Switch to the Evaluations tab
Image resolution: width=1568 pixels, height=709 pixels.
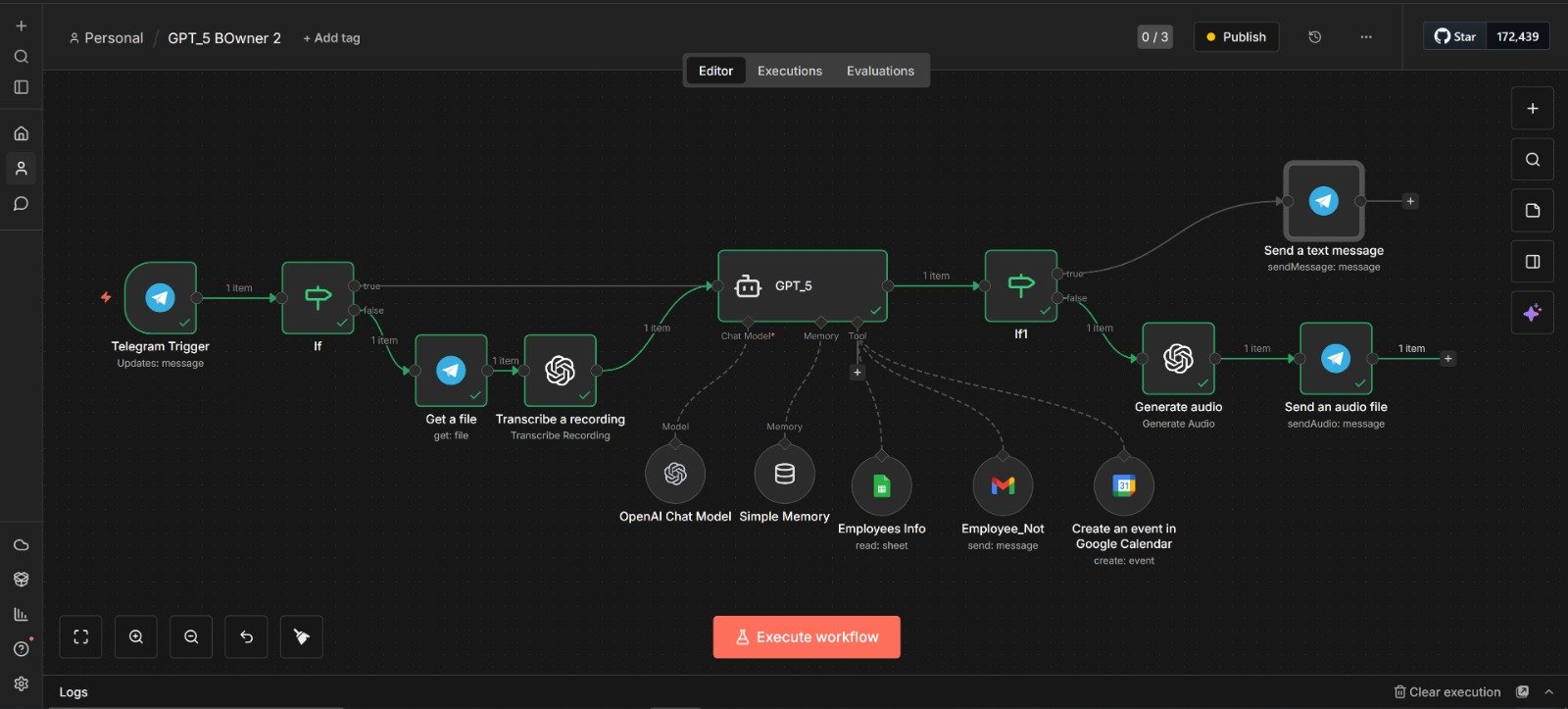[880, 71]
